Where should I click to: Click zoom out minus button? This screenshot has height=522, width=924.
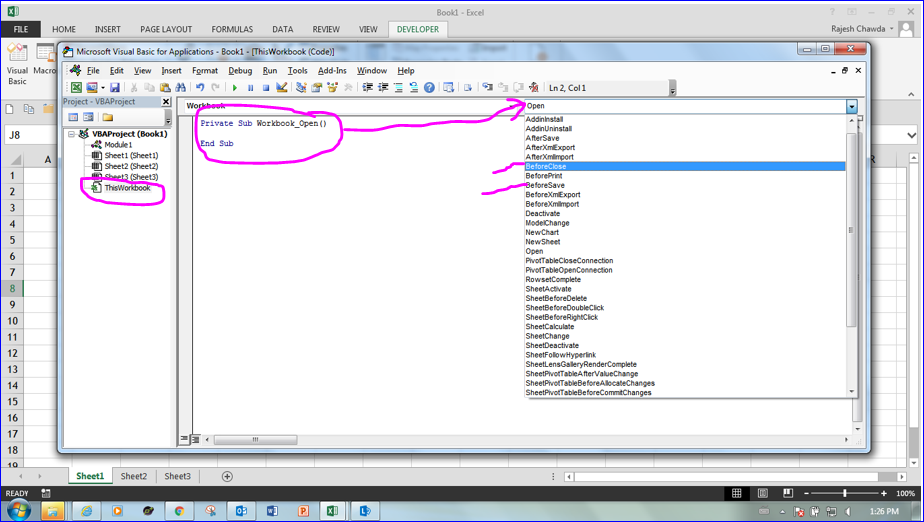point(807,493)
